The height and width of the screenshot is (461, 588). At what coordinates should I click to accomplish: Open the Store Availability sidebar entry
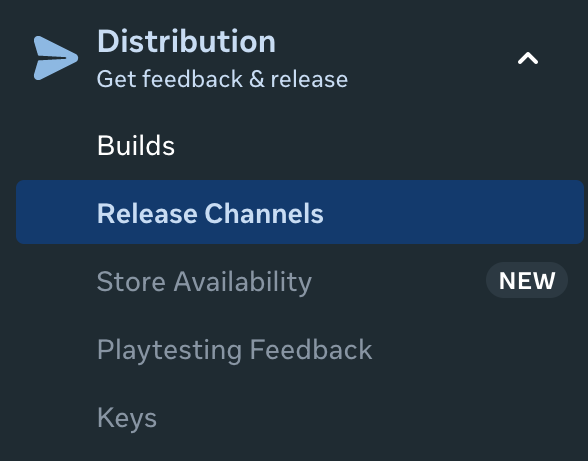pos(204,282)
